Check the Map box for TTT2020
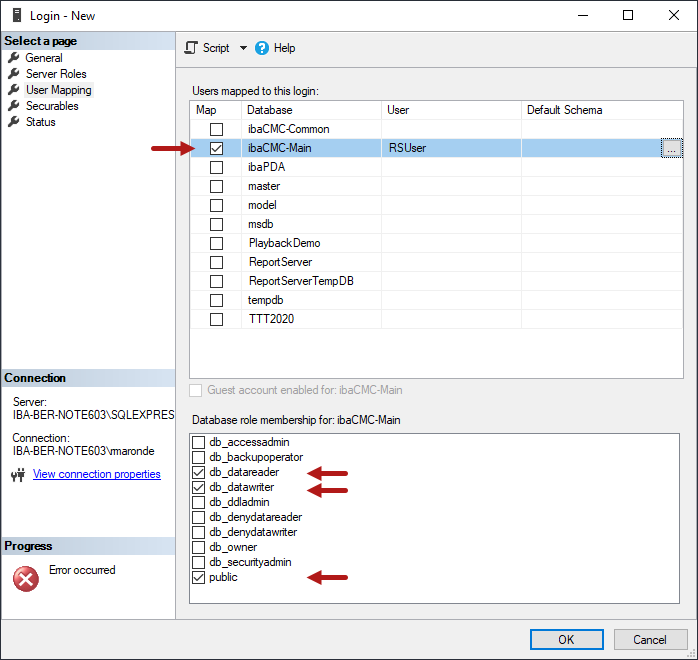The width and height of the screenshot is (698, 660). [x=216, y=320]
